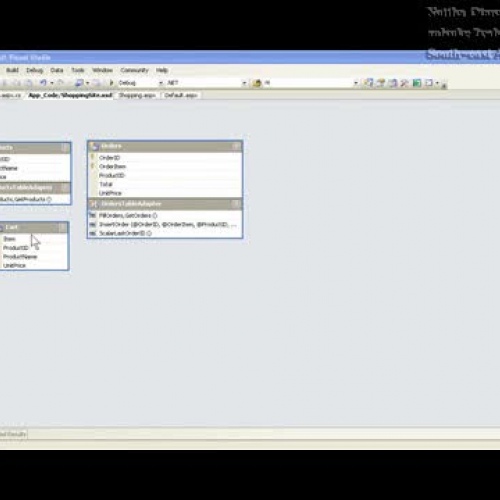Screen dimensions: 500x500
Task: Select the ProductID column in Cart table
Action: 34,248
